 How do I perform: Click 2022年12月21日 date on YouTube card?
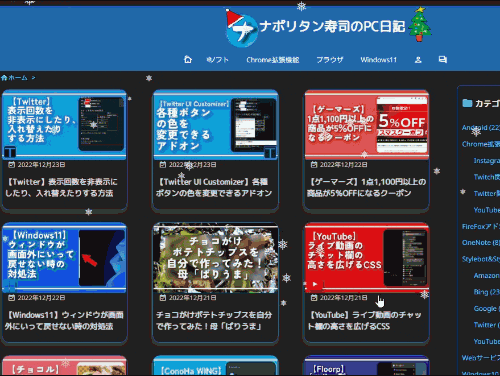(x=344, y=298)
